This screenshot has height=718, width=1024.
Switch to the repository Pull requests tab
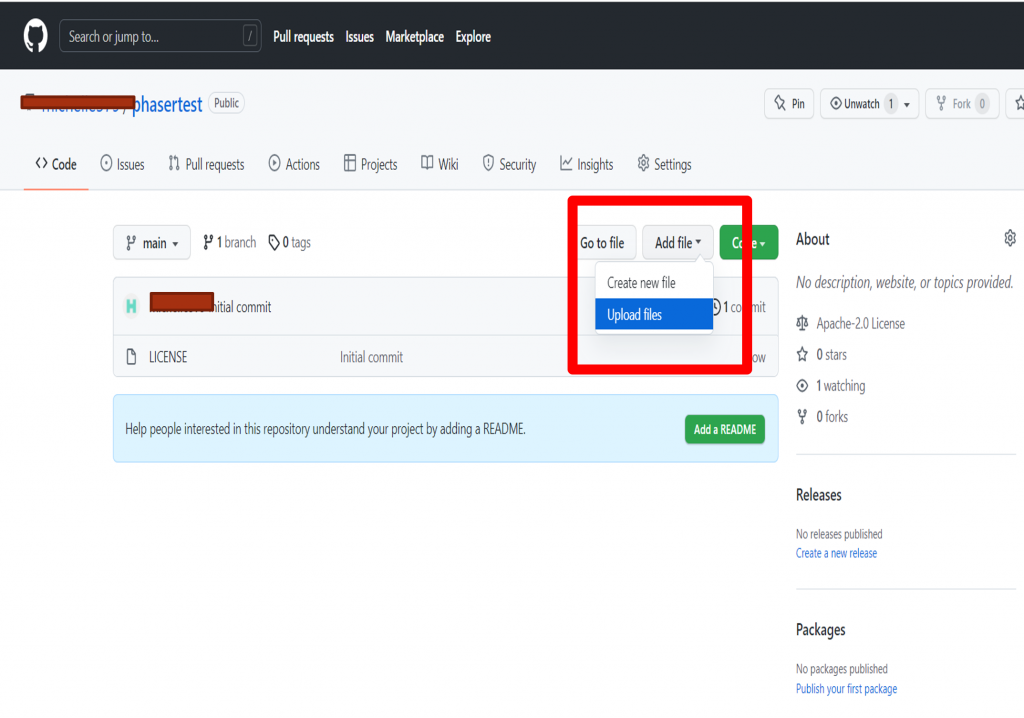pos(206,164)
